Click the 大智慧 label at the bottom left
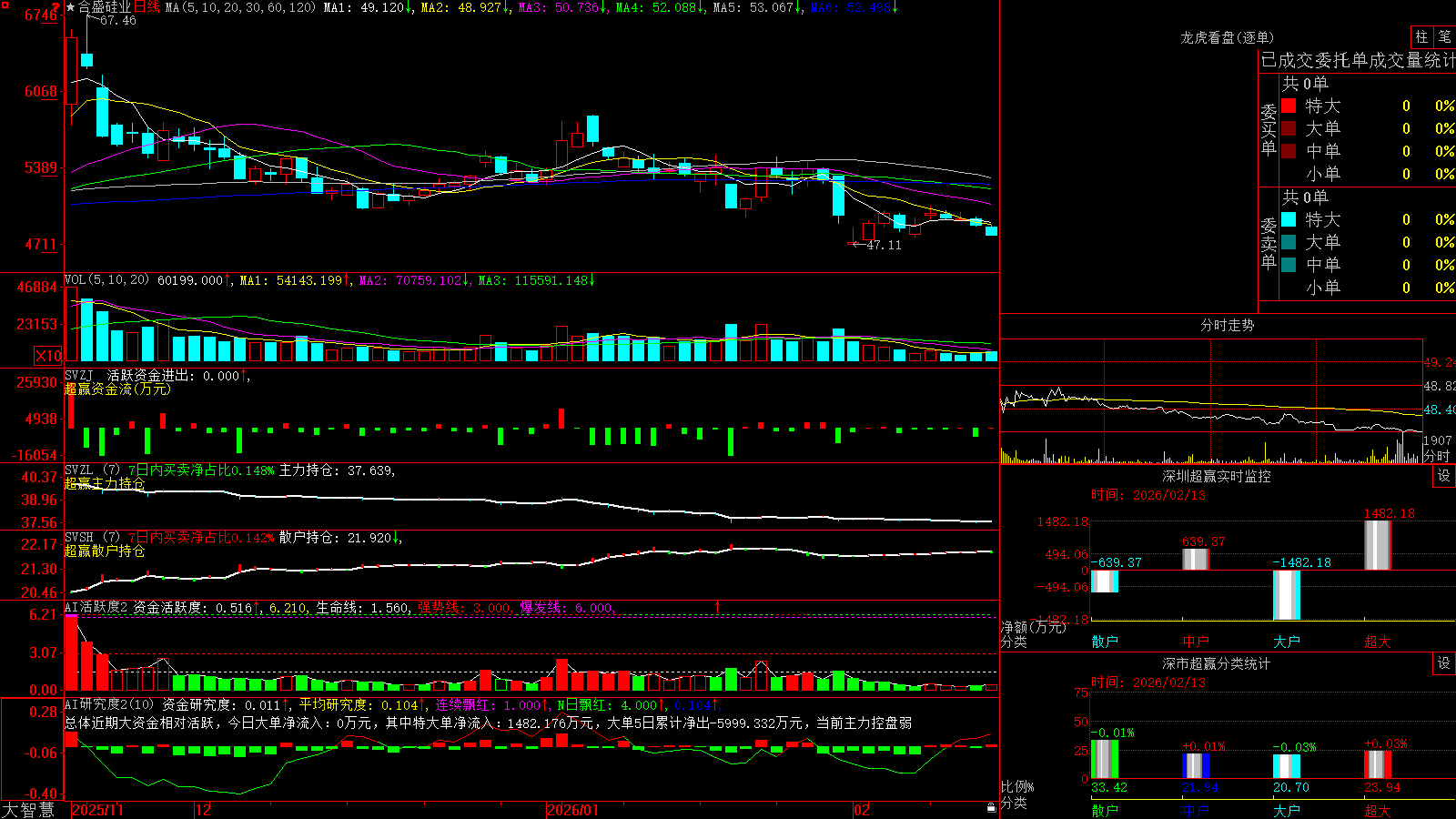 [x=28, y=810]
